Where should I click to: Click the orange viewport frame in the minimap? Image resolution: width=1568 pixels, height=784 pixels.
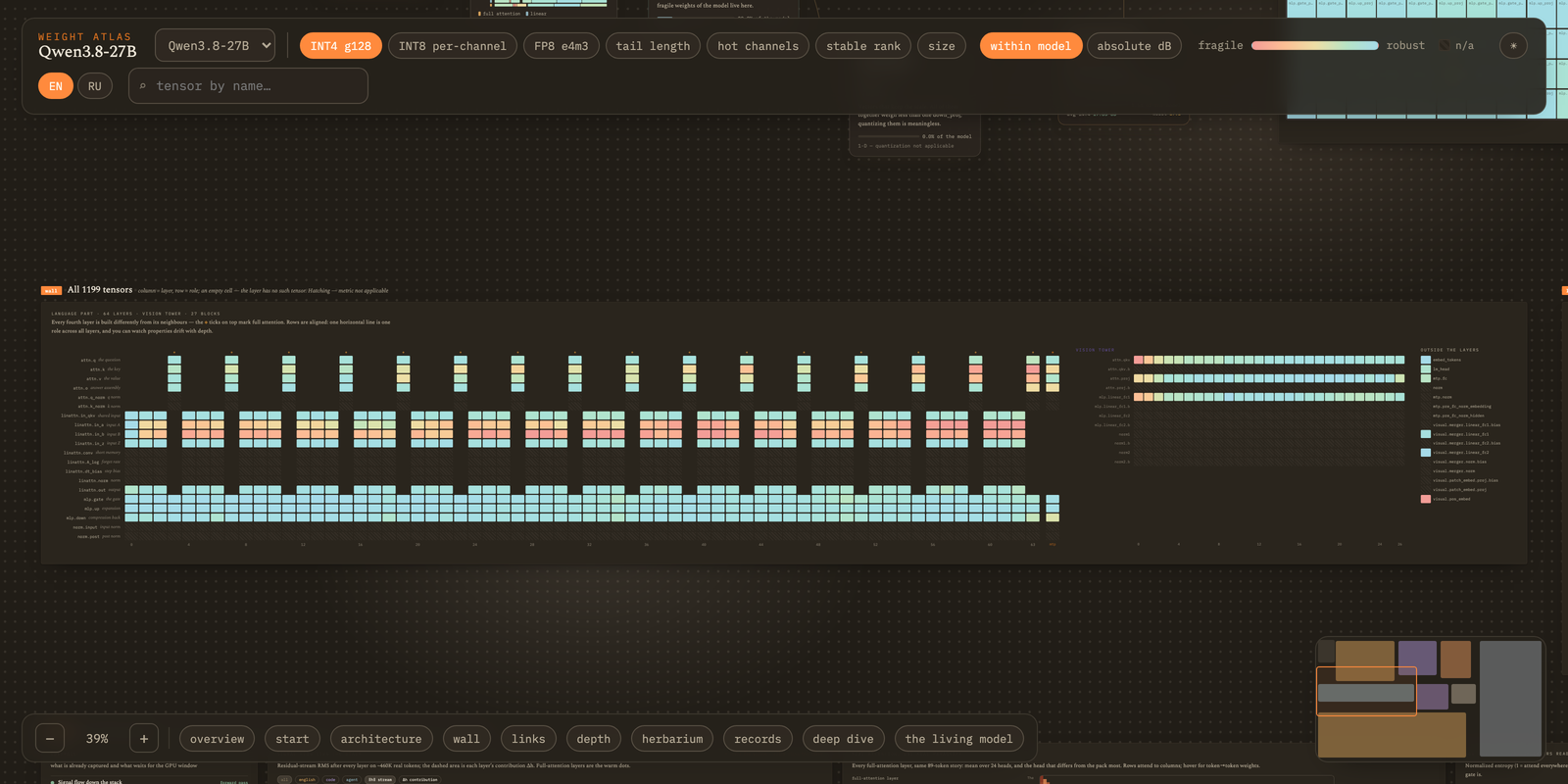click(x=1366, y=691)
